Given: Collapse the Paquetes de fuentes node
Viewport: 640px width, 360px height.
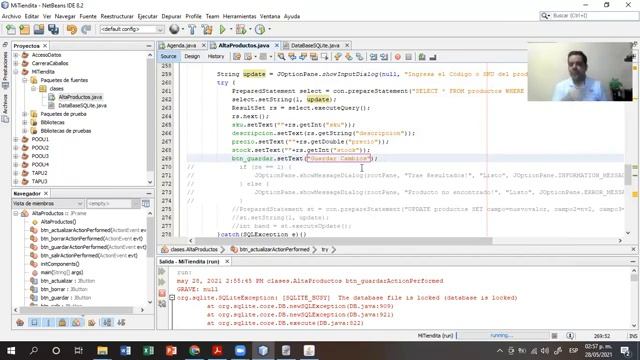Looking at the screenshot, I should pyautogui.click(x=24, y=80).
